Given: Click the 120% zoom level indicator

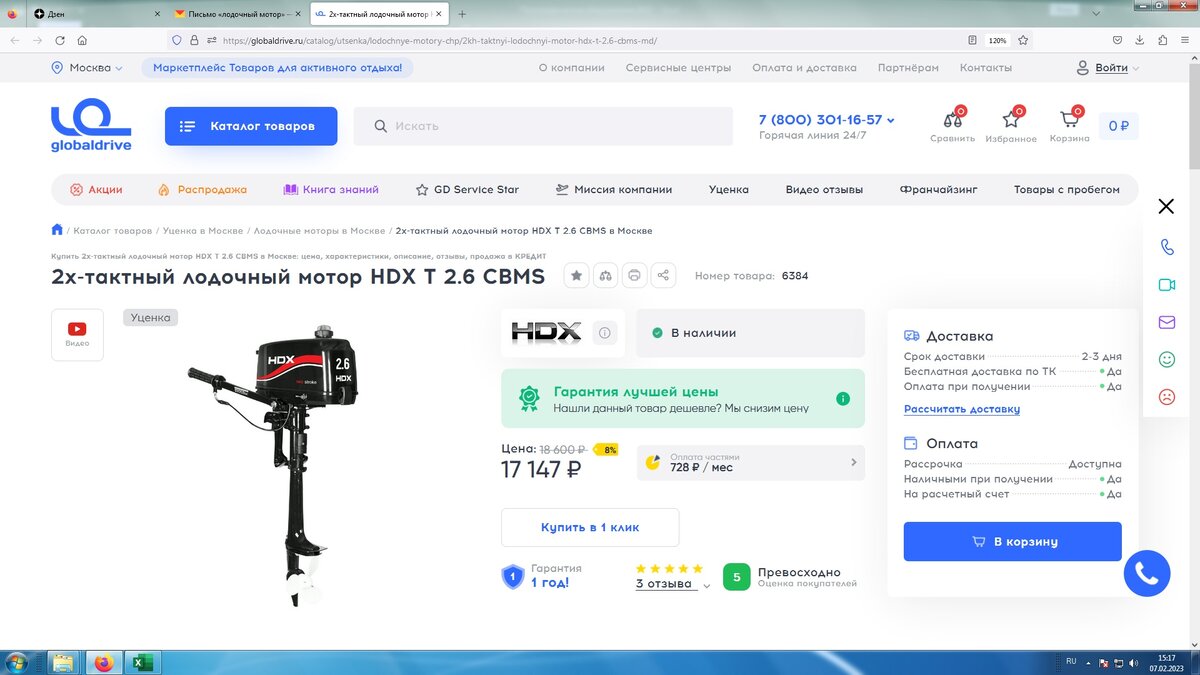Looking at the screenshot, I should (x=997, y=41).
